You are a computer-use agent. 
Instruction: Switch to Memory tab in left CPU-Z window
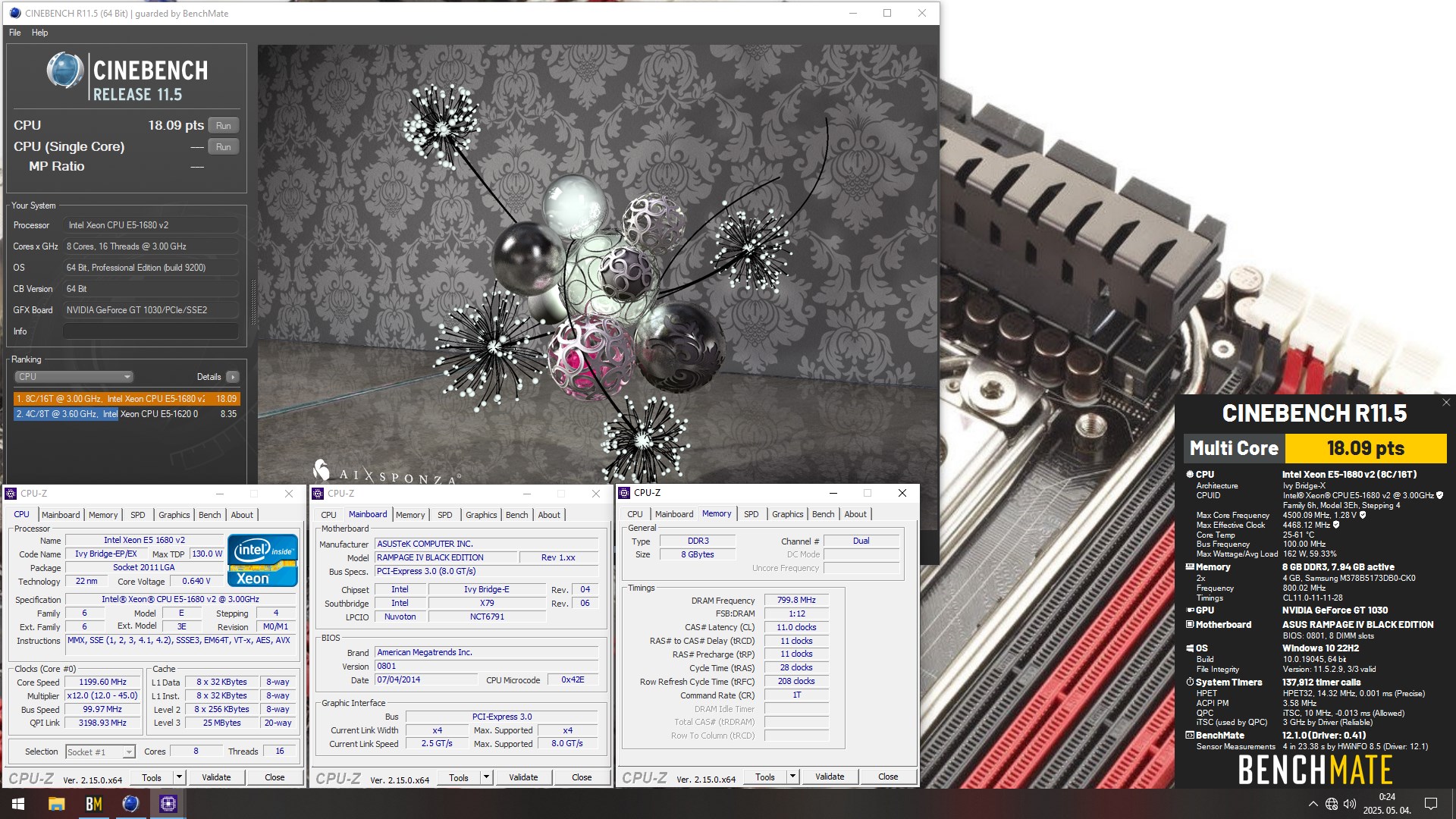[103, 515]
